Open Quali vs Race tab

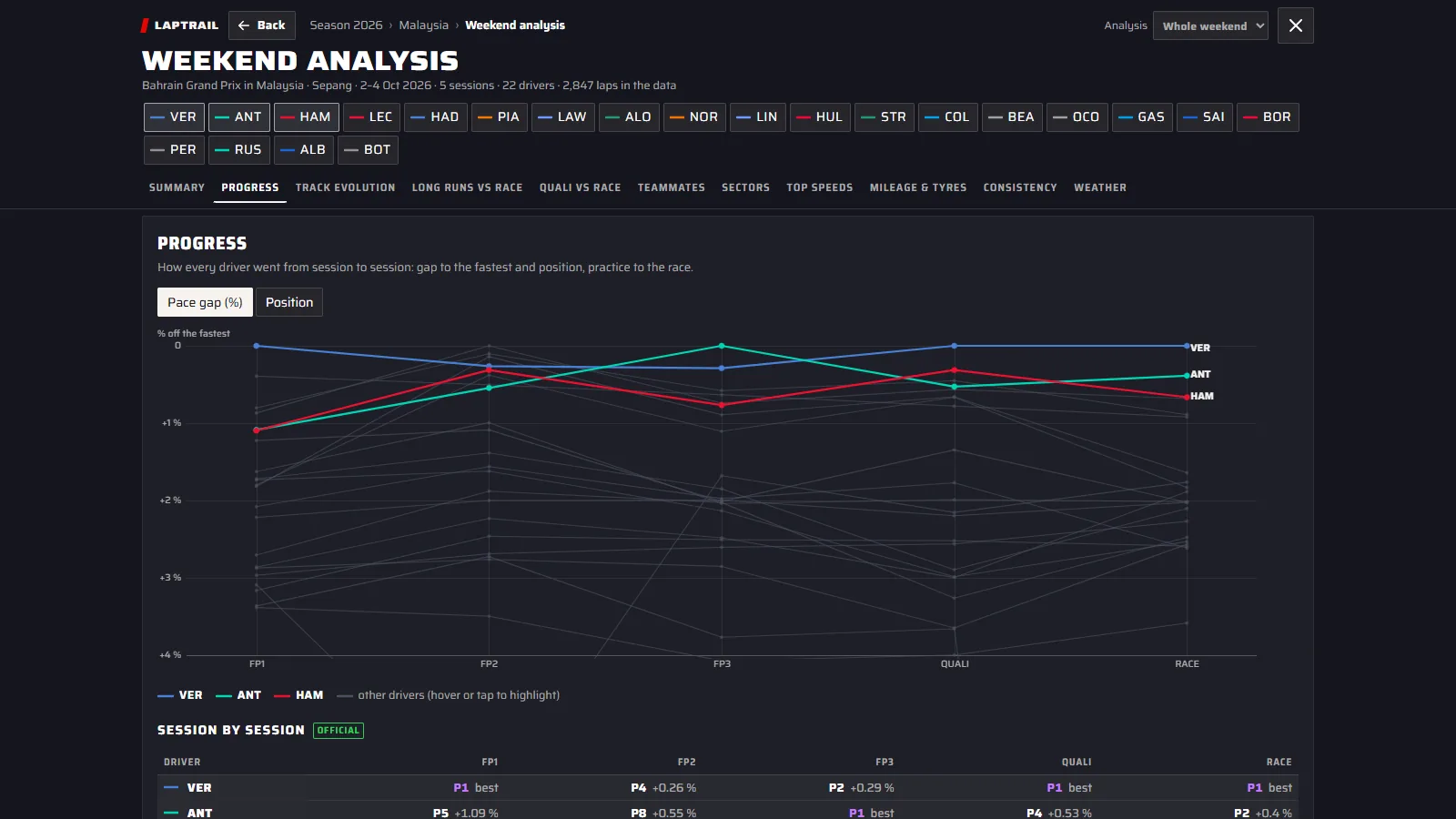(x=581, y=187)
